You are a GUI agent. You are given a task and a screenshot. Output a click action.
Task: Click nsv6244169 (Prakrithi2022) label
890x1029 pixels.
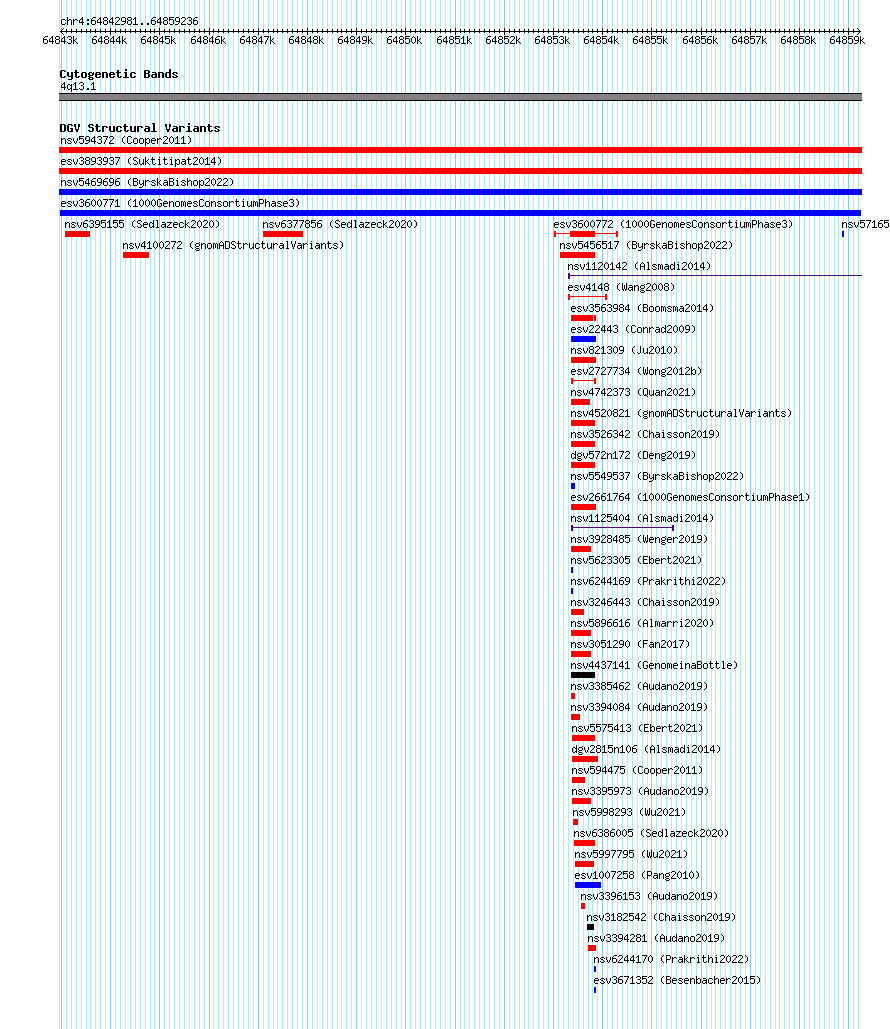tap(648, 581)
